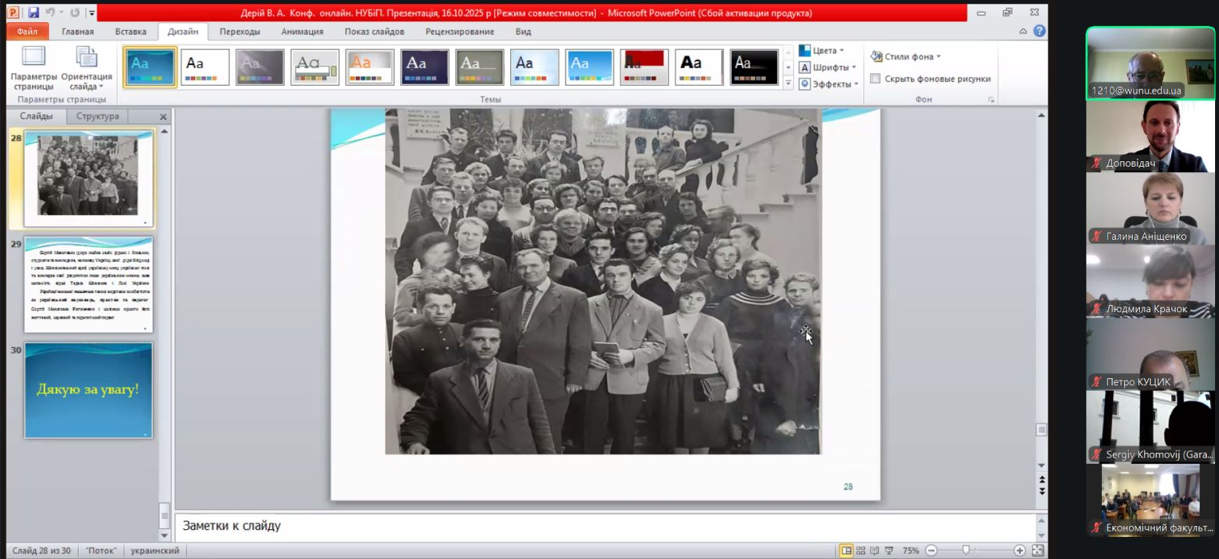Open the Стили фона dropdown
This screenshot has height=559, width=1219.
click(x=906, y=57)
